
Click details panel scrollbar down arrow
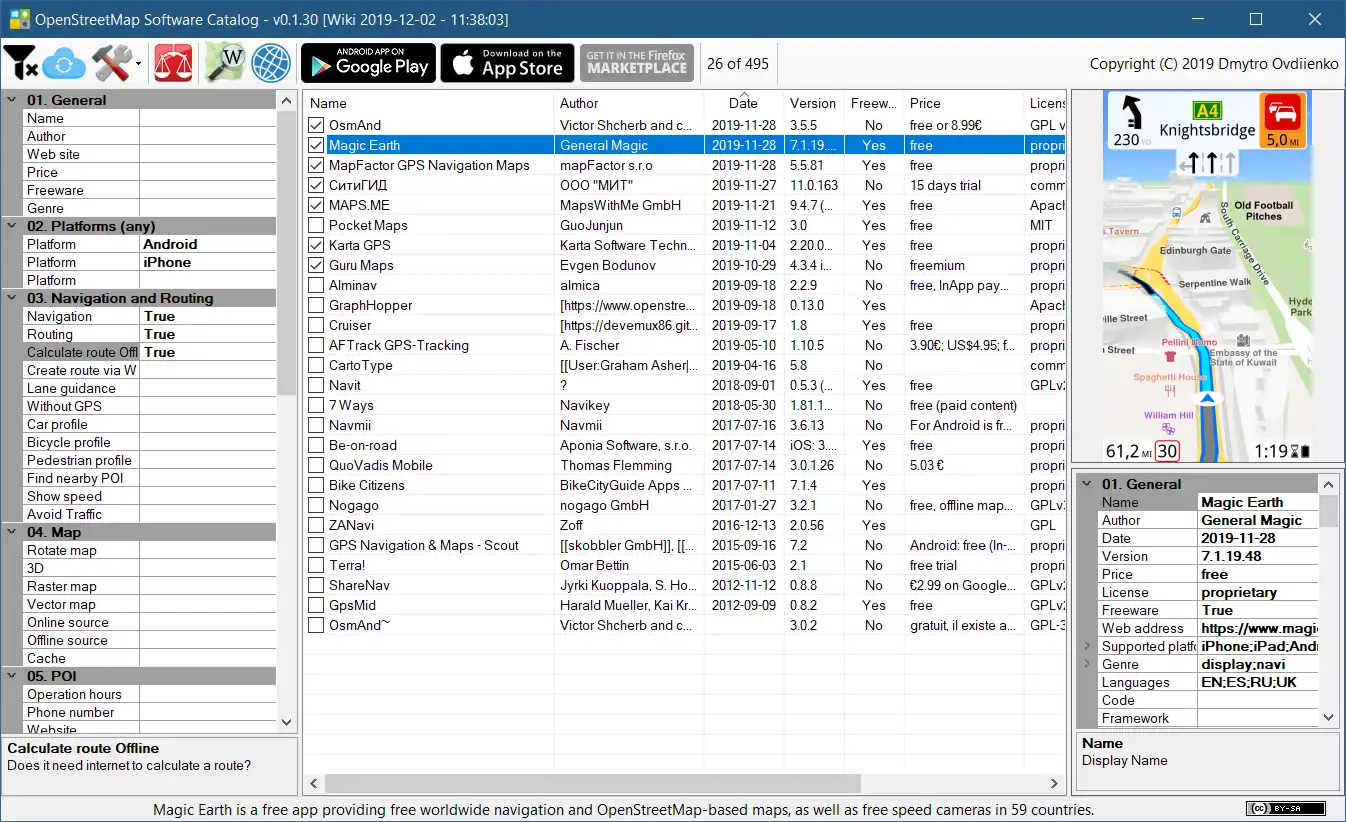click(1329, 717)
